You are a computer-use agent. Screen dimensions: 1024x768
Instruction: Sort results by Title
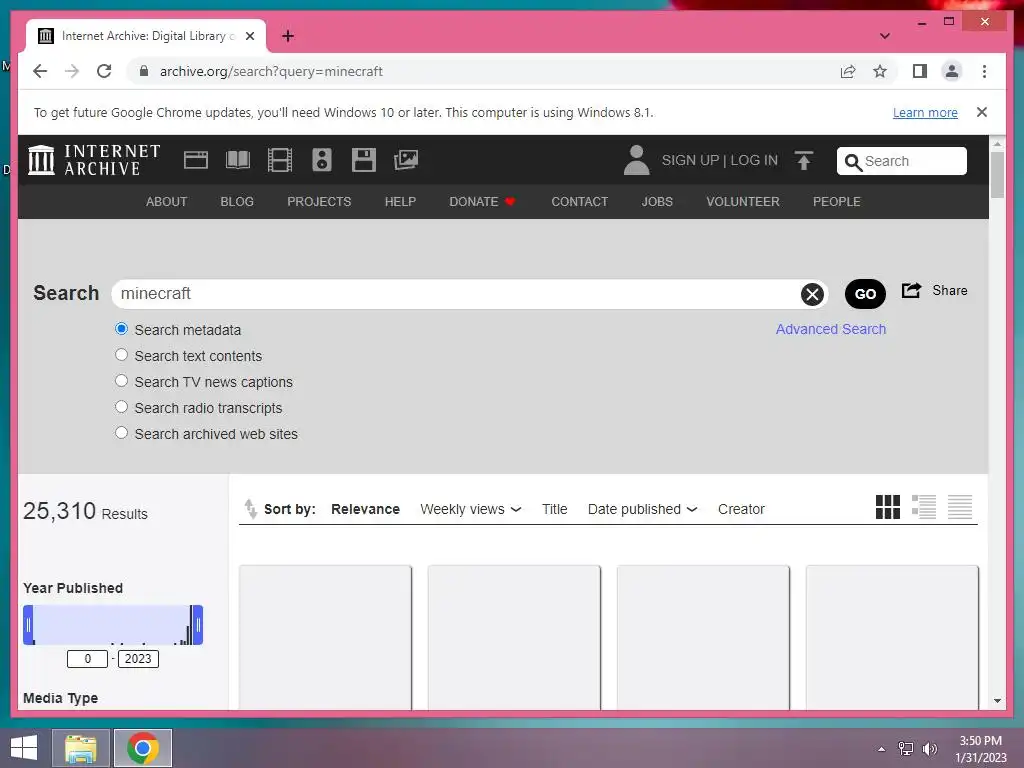[x=554, y=509]
